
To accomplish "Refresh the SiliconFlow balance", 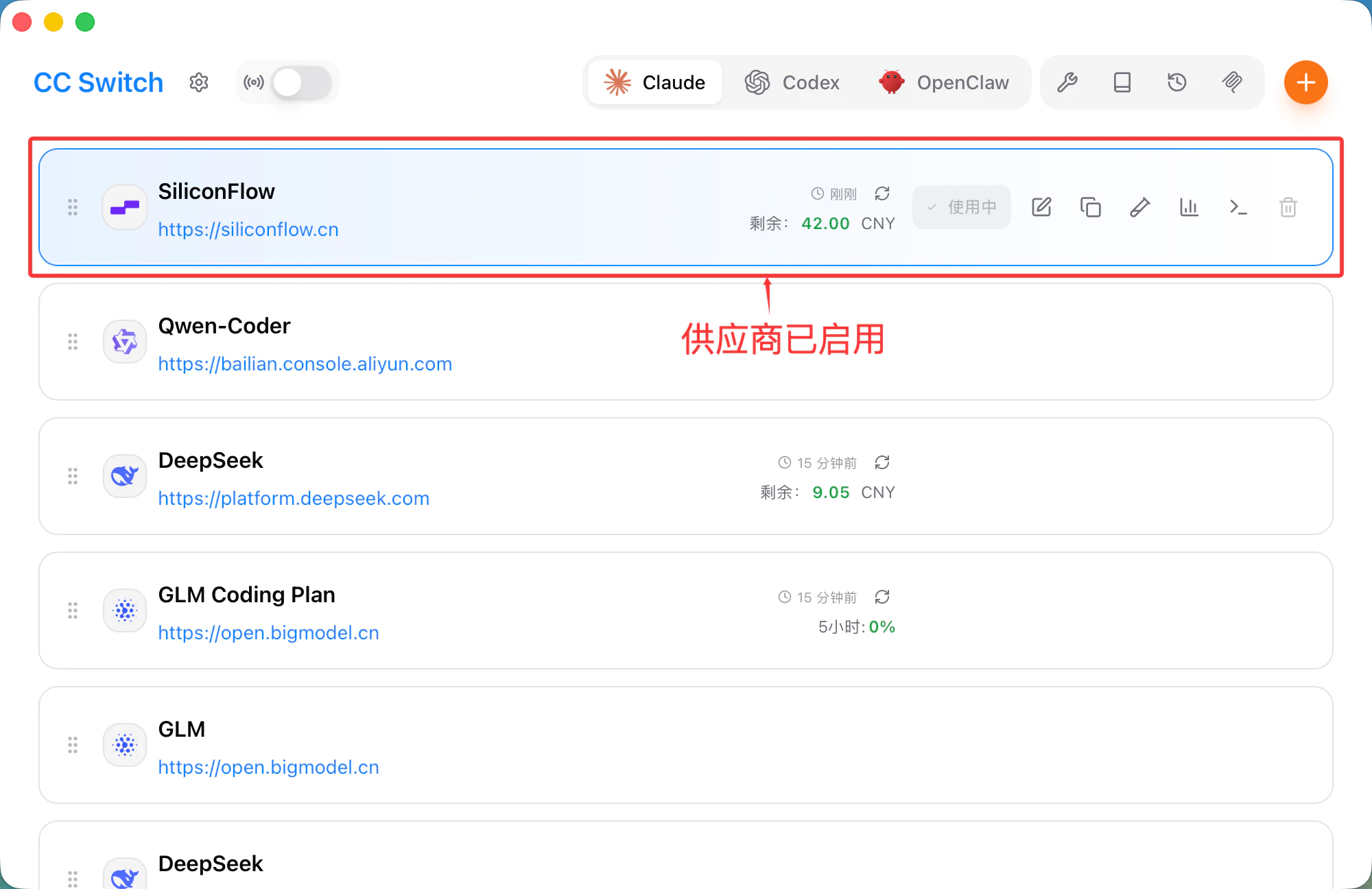I will [882, 193].
